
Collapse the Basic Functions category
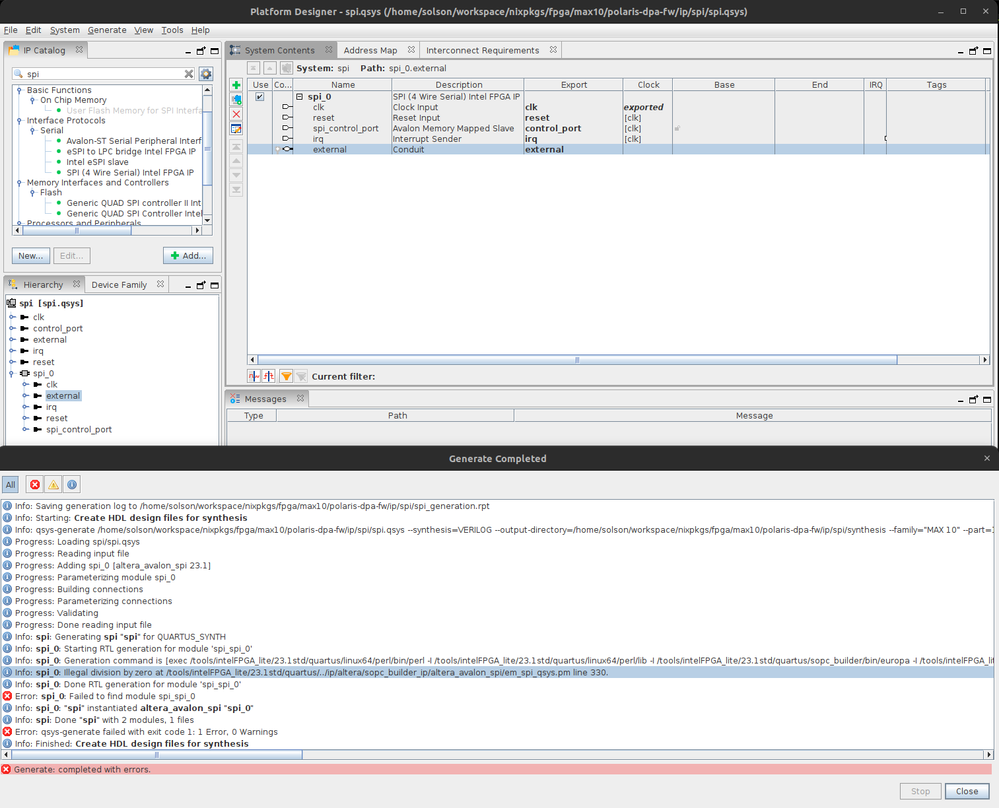coord(19,90)
